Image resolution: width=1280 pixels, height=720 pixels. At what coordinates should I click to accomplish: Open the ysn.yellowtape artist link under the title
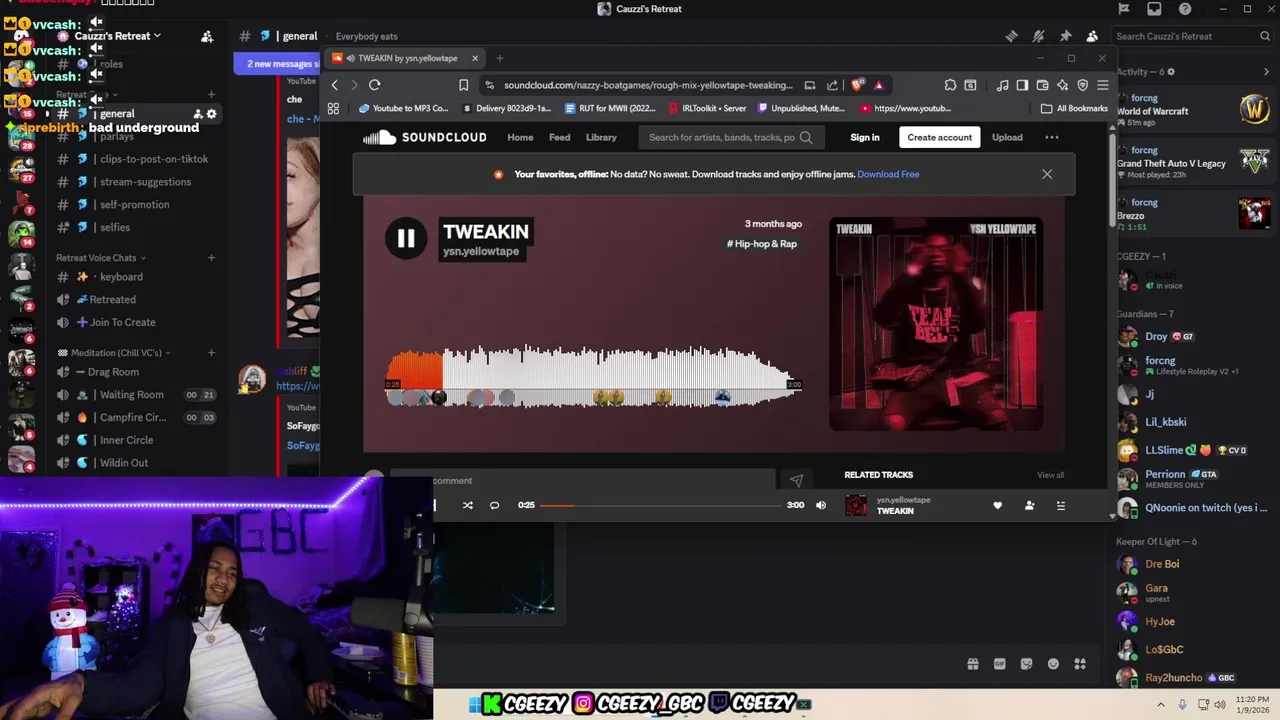click(481, 251)
